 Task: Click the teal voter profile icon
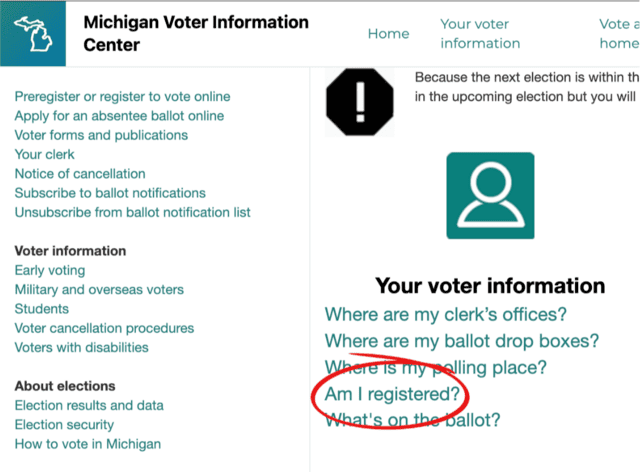pyautogui.click(x=490, y=195)
